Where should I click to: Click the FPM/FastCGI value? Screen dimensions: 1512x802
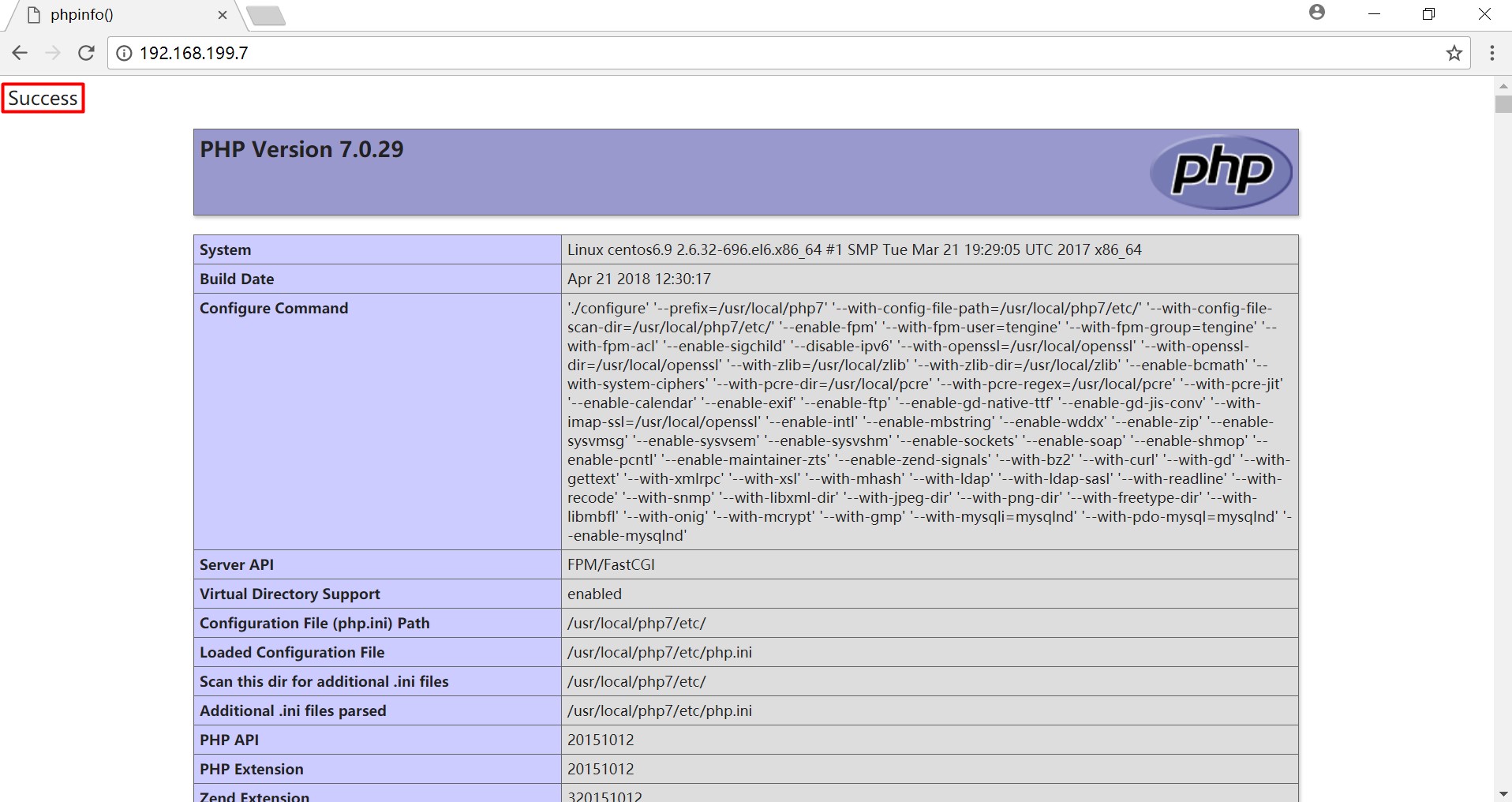611,564
